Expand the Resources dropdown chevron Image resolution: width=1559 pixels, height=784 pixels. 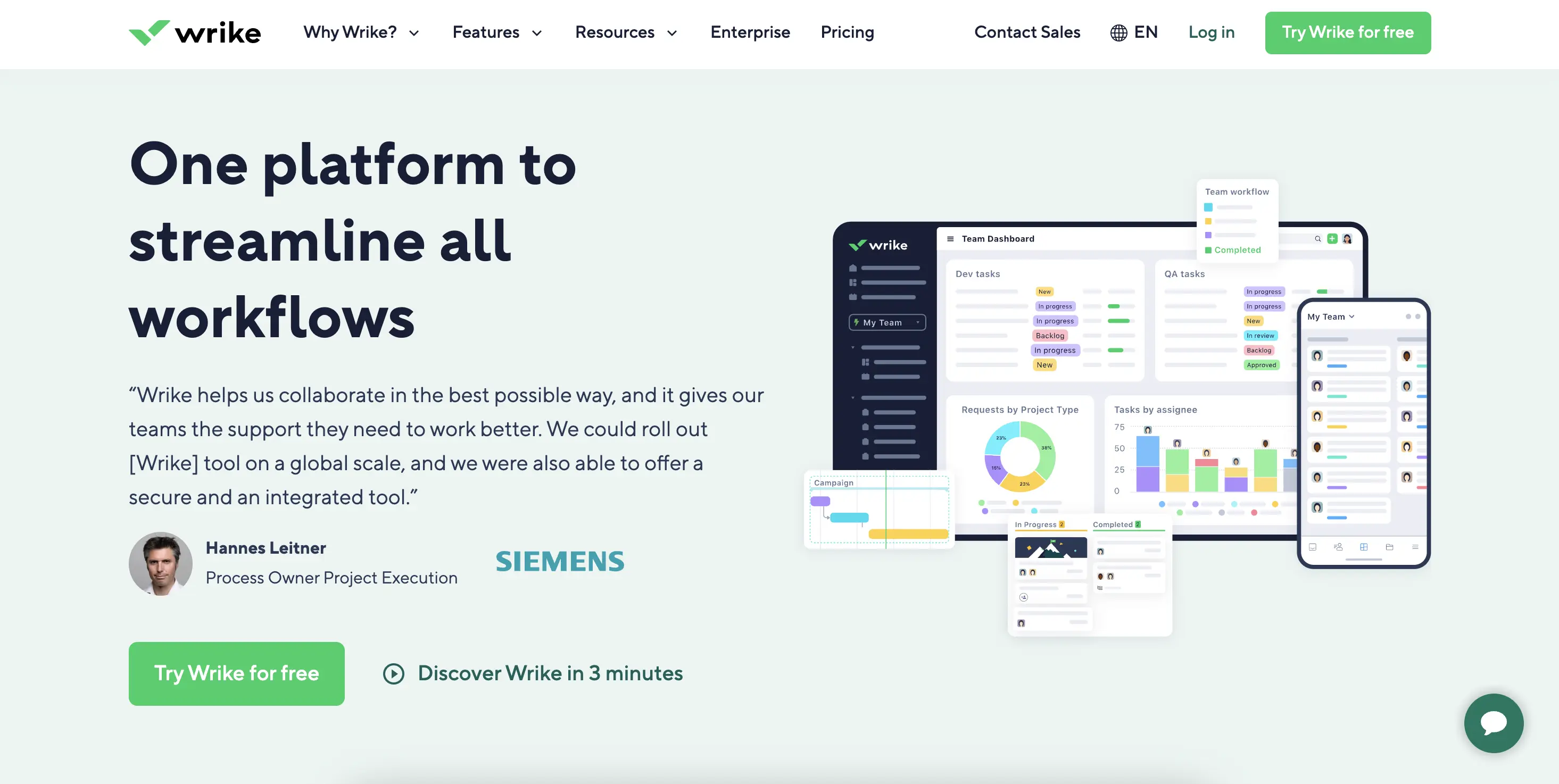[x=672, y=34]
